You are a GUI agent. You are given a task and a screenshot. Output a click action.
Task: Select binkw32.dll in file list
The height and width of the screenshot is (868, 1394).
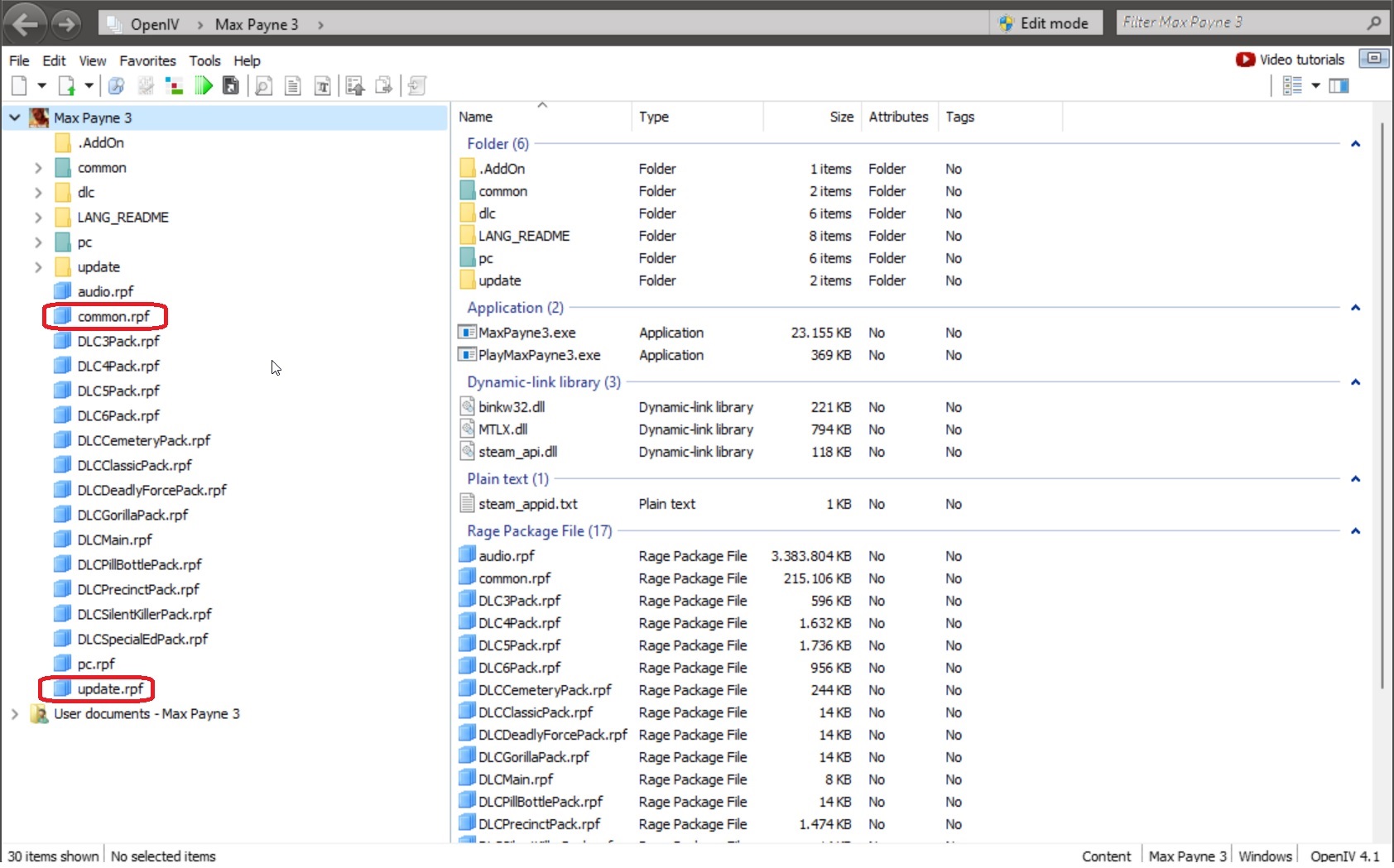tap(512, 407)
